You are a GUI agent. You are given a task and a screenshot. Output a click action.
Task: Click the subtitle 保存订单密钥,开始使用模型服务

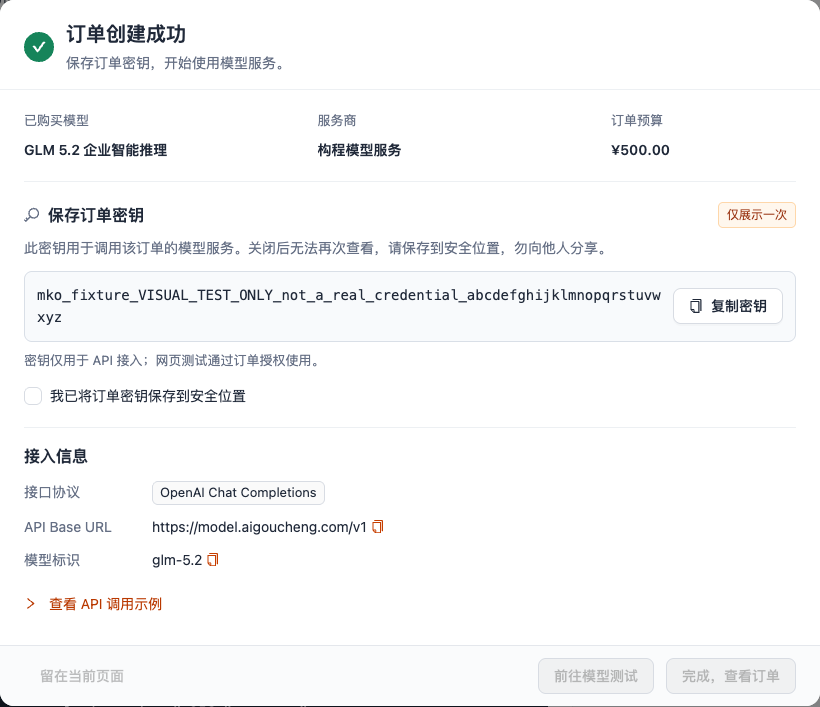(176, 63)
